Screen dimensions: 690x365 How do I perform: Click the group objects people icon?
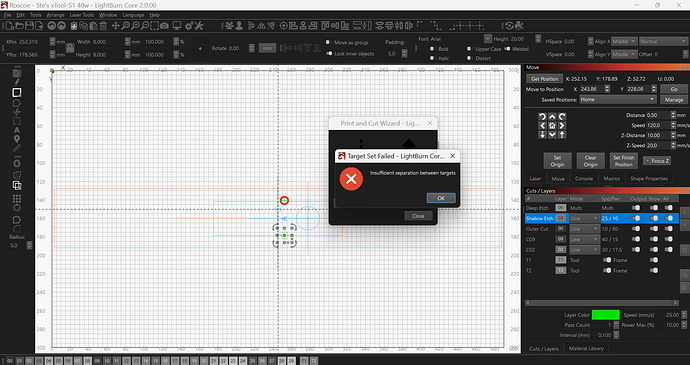pyautogui.click(x=229, y=26)
